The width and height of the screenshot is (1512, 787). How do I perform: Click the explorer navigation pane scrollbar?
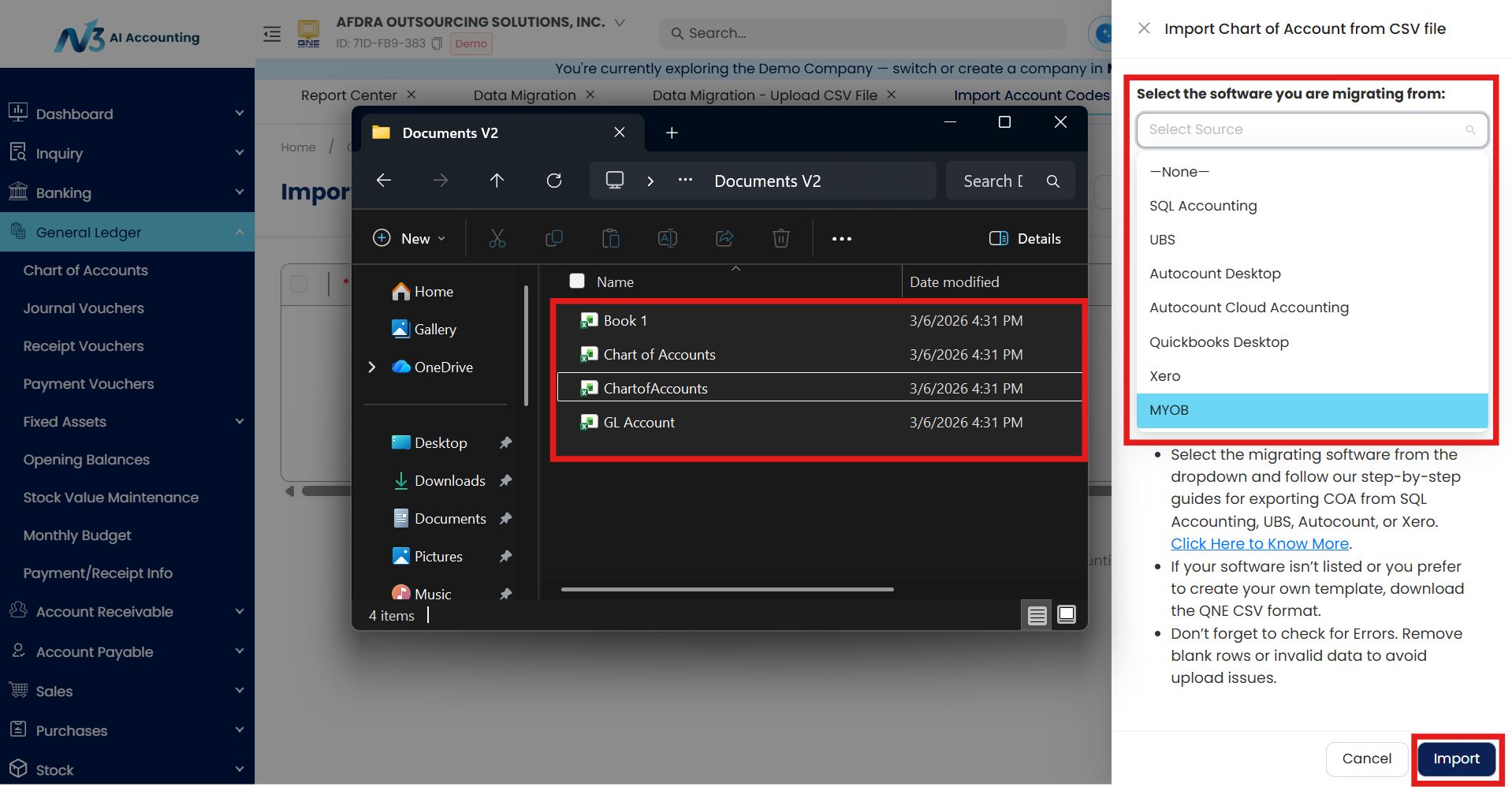(x=526, y=345)
